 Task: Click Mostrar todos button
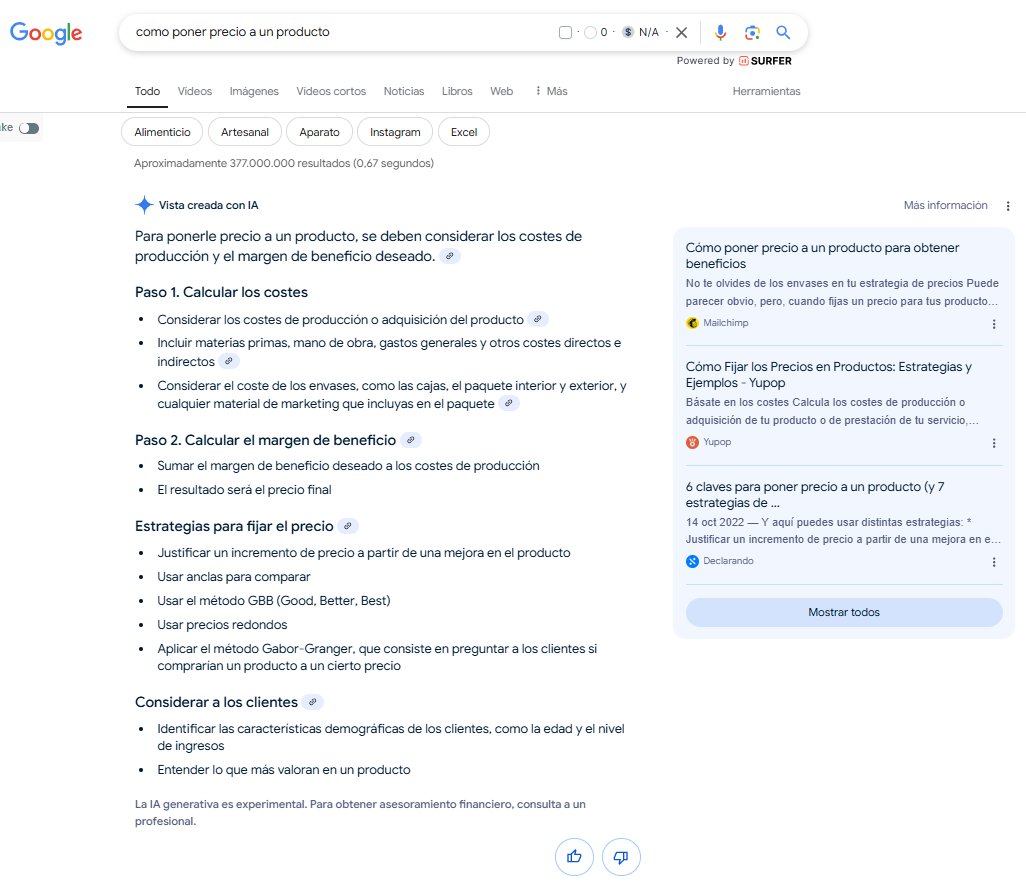click(843, 612)
